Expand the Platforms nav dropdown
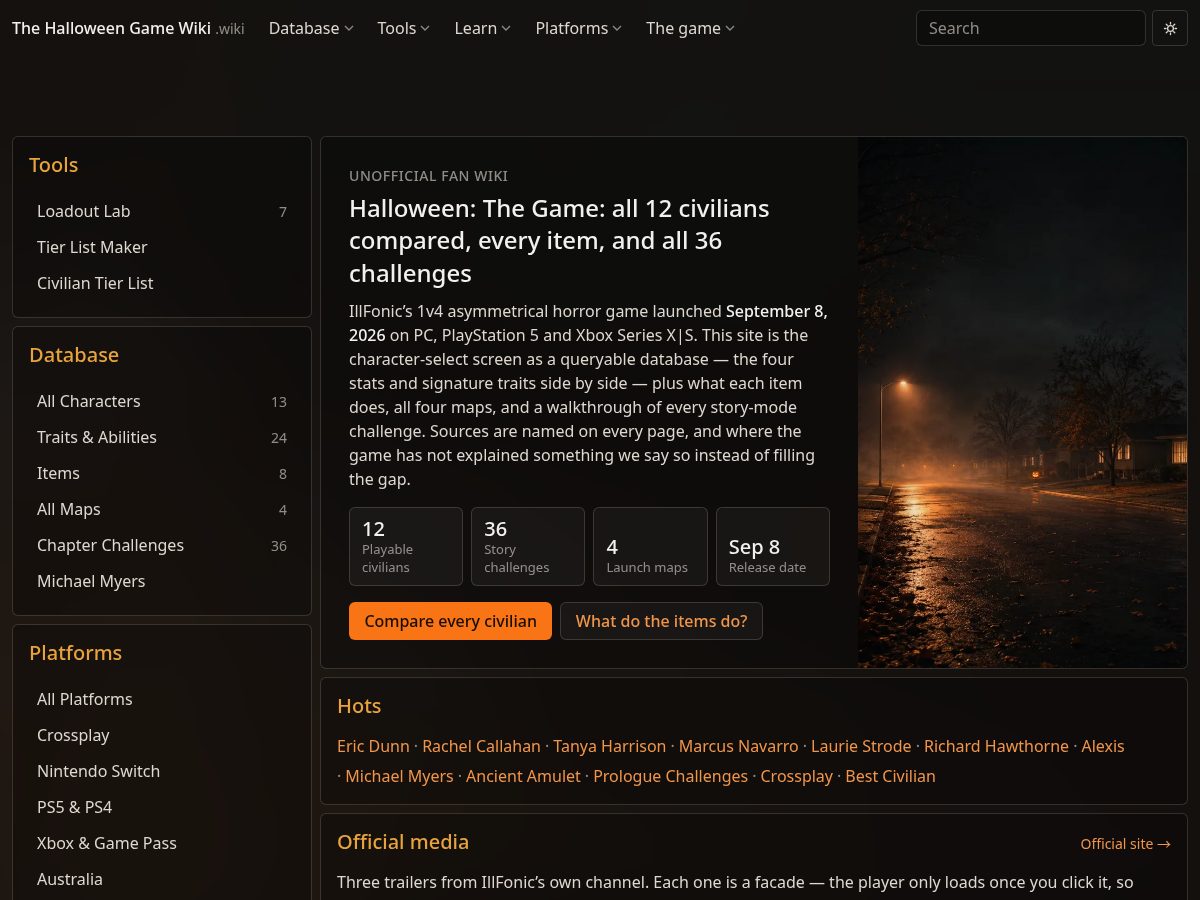 [578, 28]
